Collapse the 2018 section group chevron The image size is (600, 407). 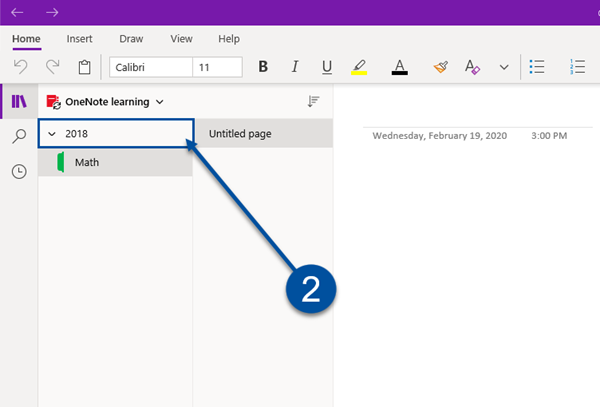[x=52, y=134]
